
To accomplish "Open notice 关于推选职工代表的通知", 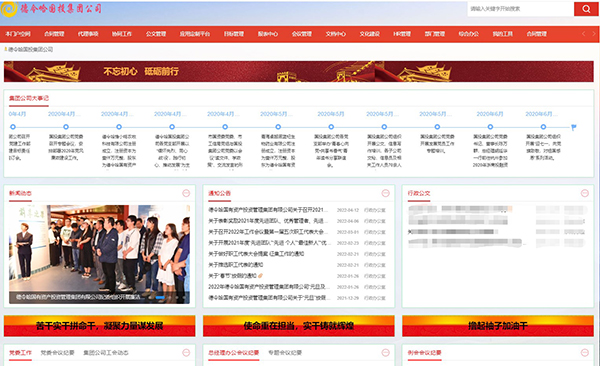I will [x=236, y=265].
